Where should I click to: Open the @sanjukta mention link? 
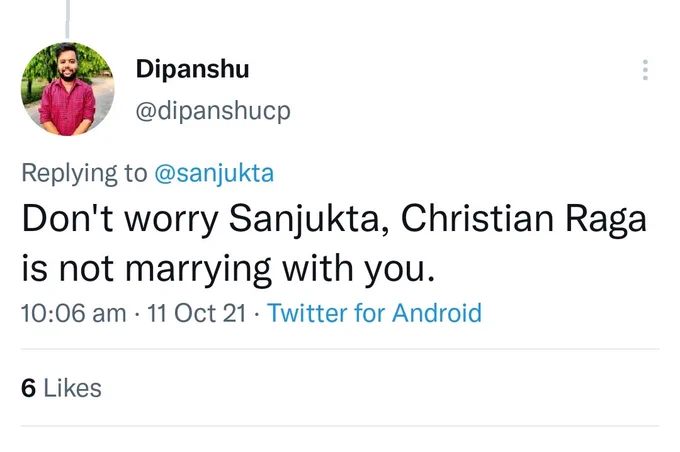pyautogui.click(x=214, y=173)
